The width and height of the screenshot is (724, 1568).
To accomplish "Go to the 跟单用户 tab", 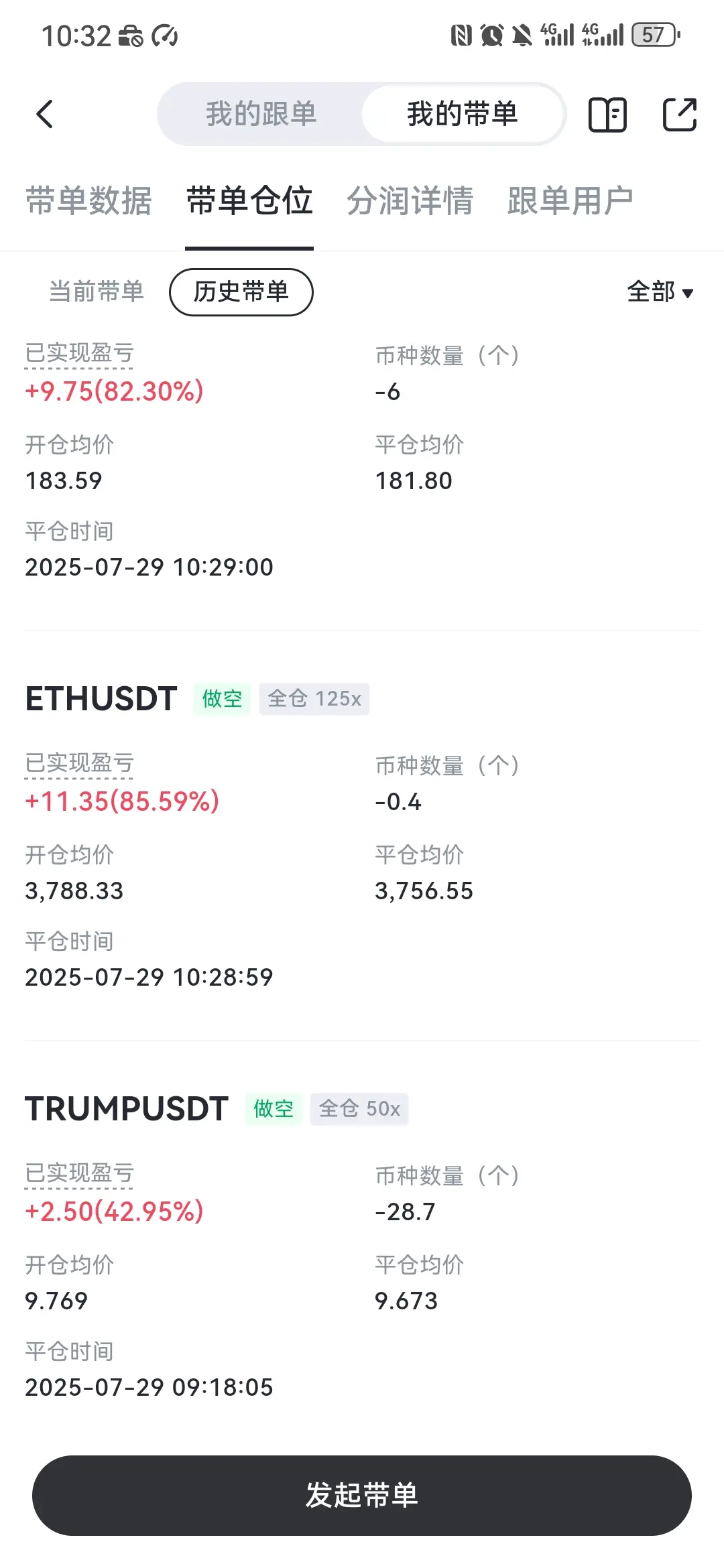I will point(570,200).
